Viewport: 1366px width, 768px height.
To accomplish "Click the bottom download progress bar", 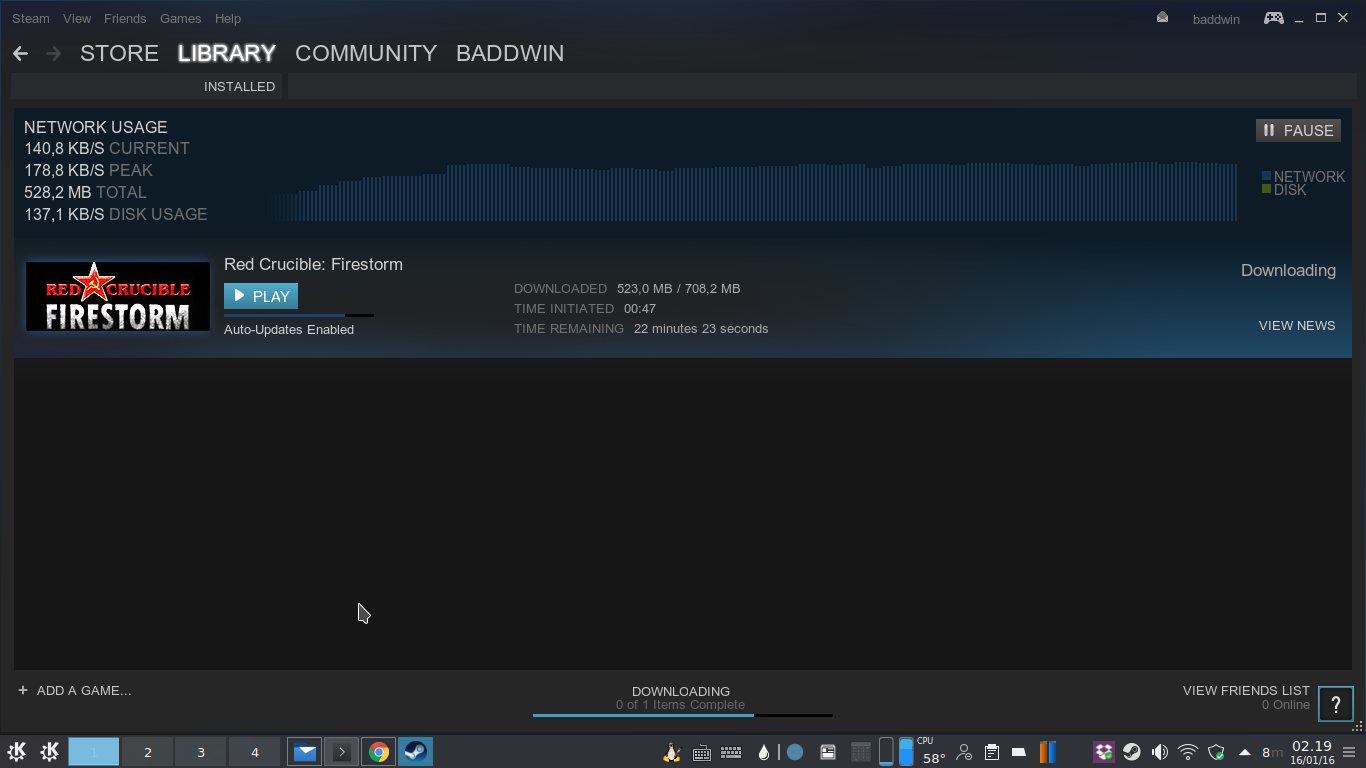I will point(683,715).
